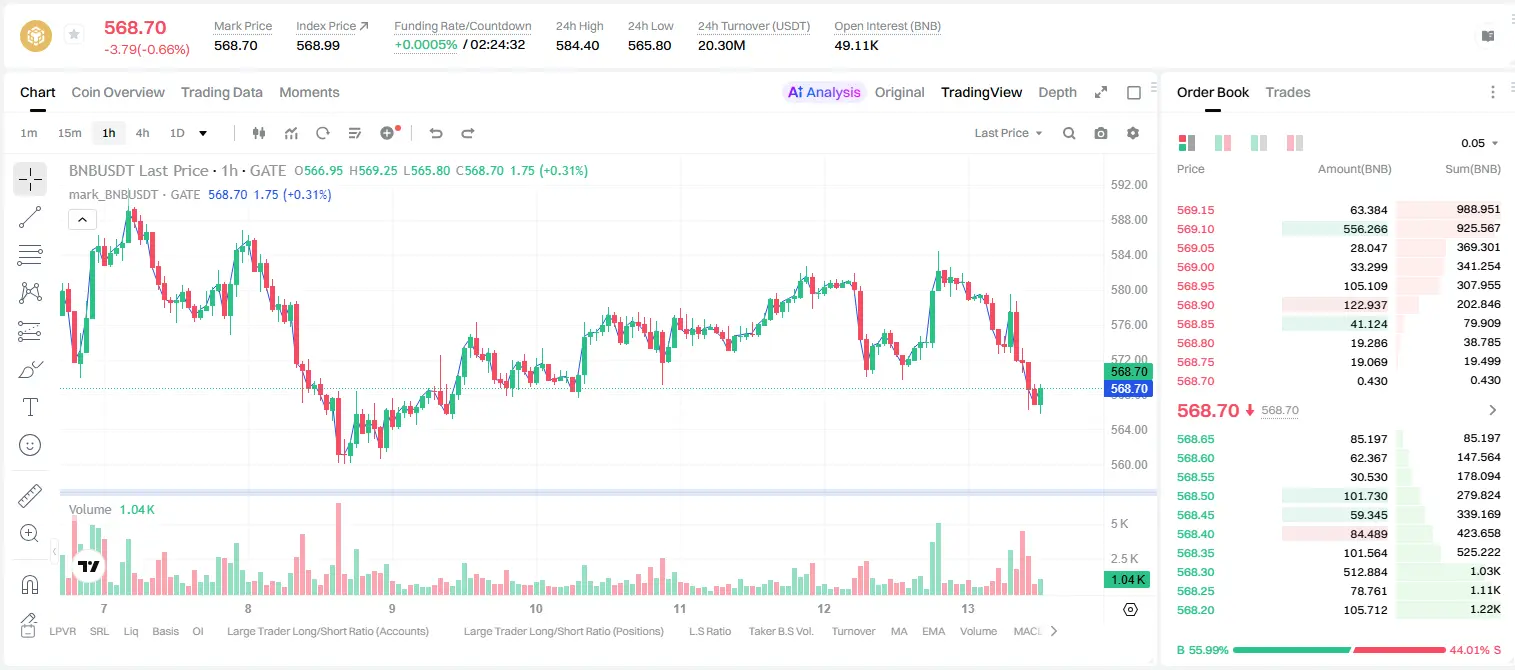Click the AI Analysis button
The width and height of the screenshot is (1515, 670).
pos(824,92)
